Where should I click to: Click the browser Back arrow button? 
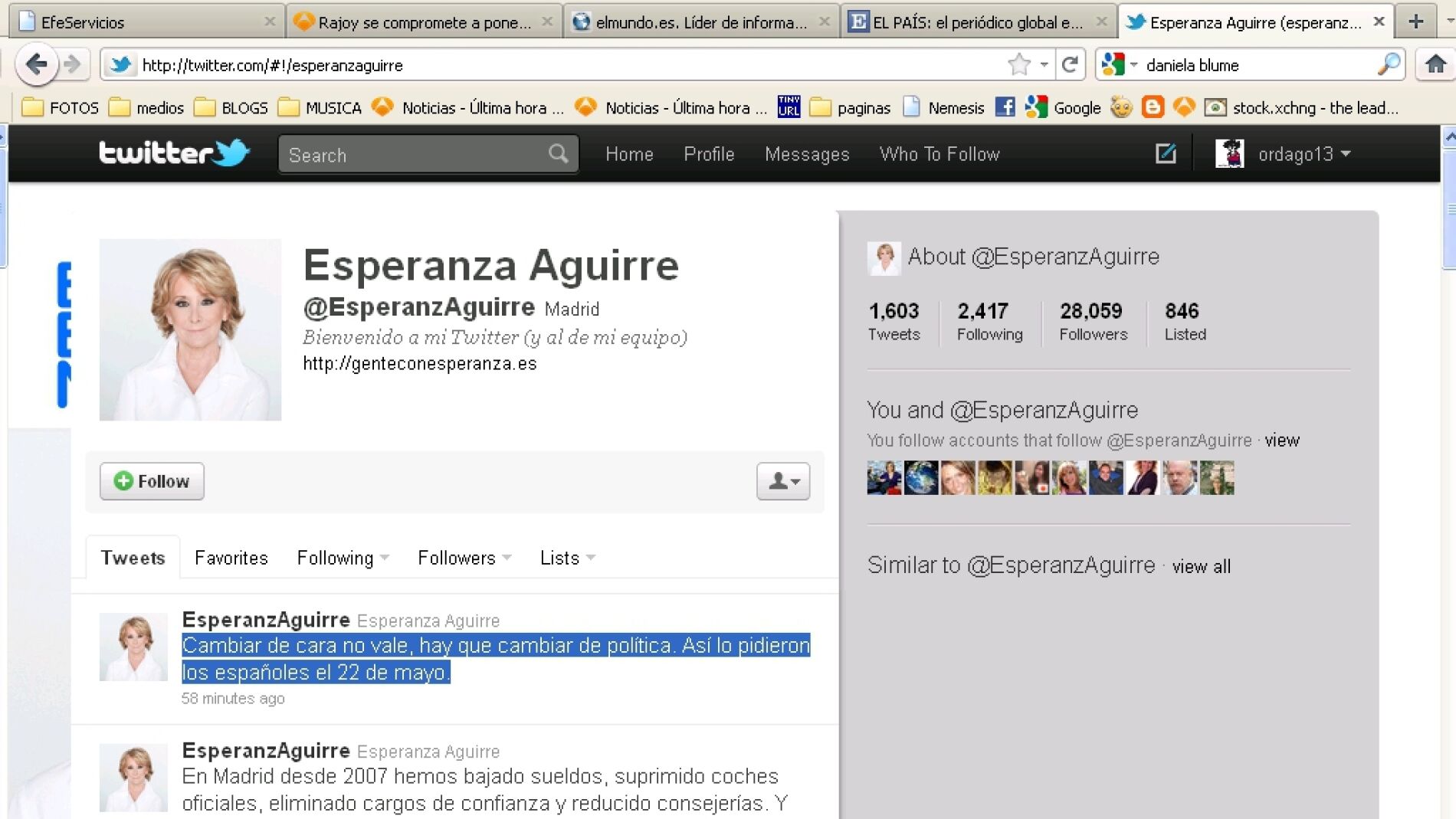coord(36,64)
